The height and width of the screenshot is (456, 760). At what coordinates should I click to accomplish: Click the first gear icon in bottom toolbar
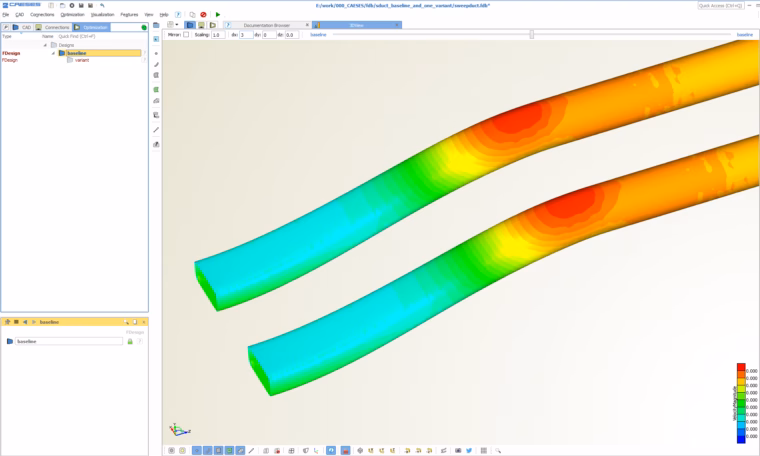(171, 451)
